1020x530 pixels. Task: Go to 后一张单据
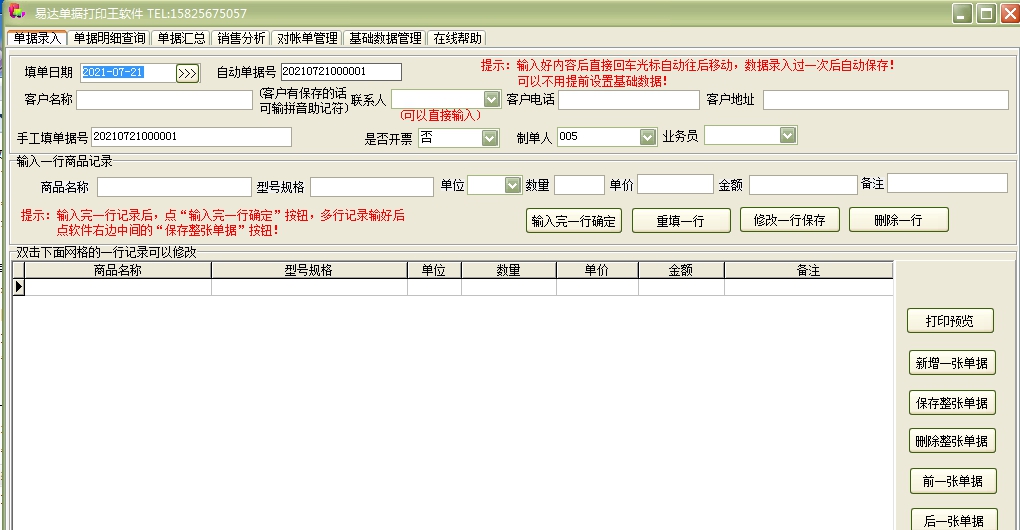[x=954, y=520]
